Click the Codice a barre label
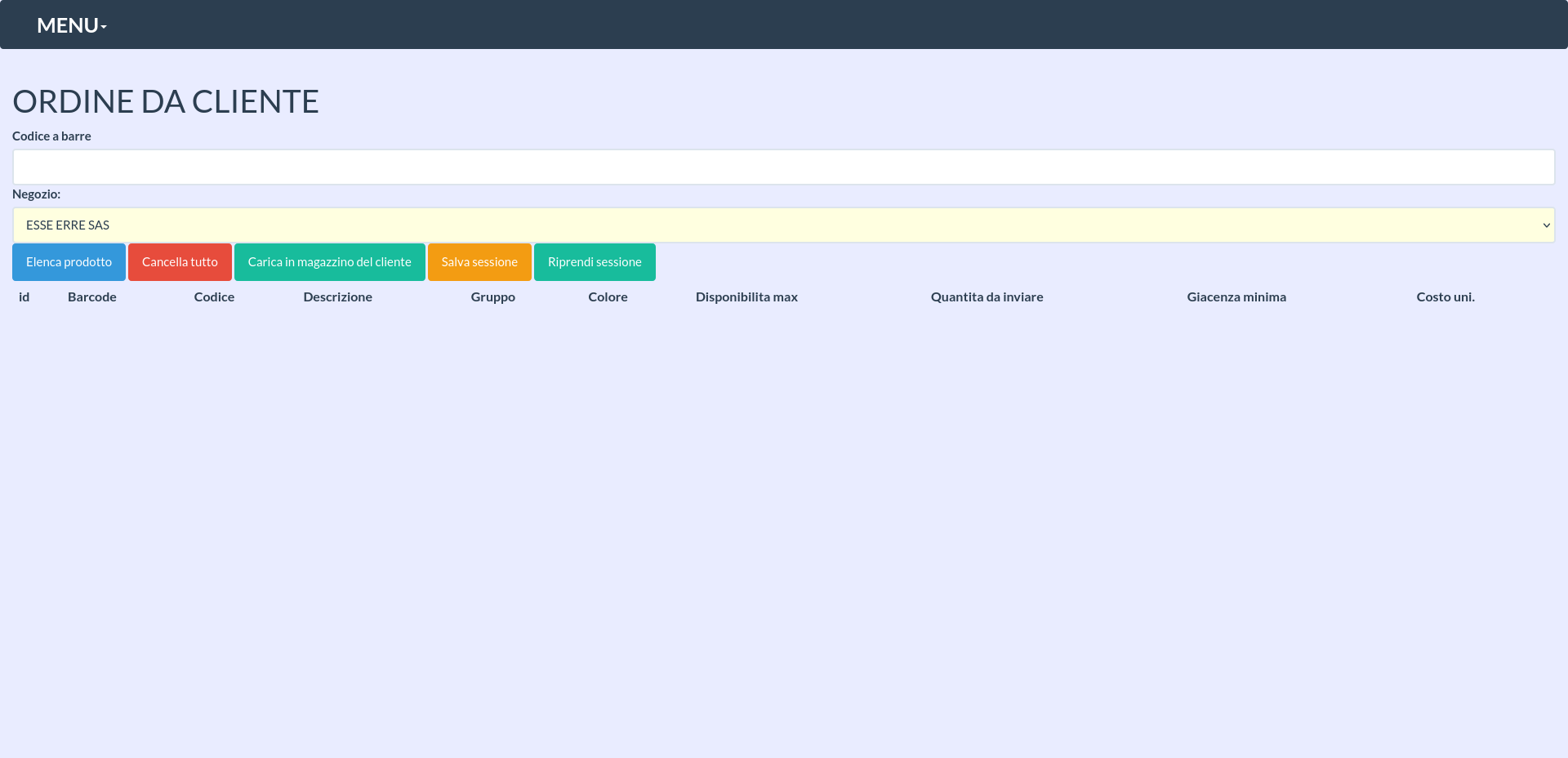 (x=51, y=136)
